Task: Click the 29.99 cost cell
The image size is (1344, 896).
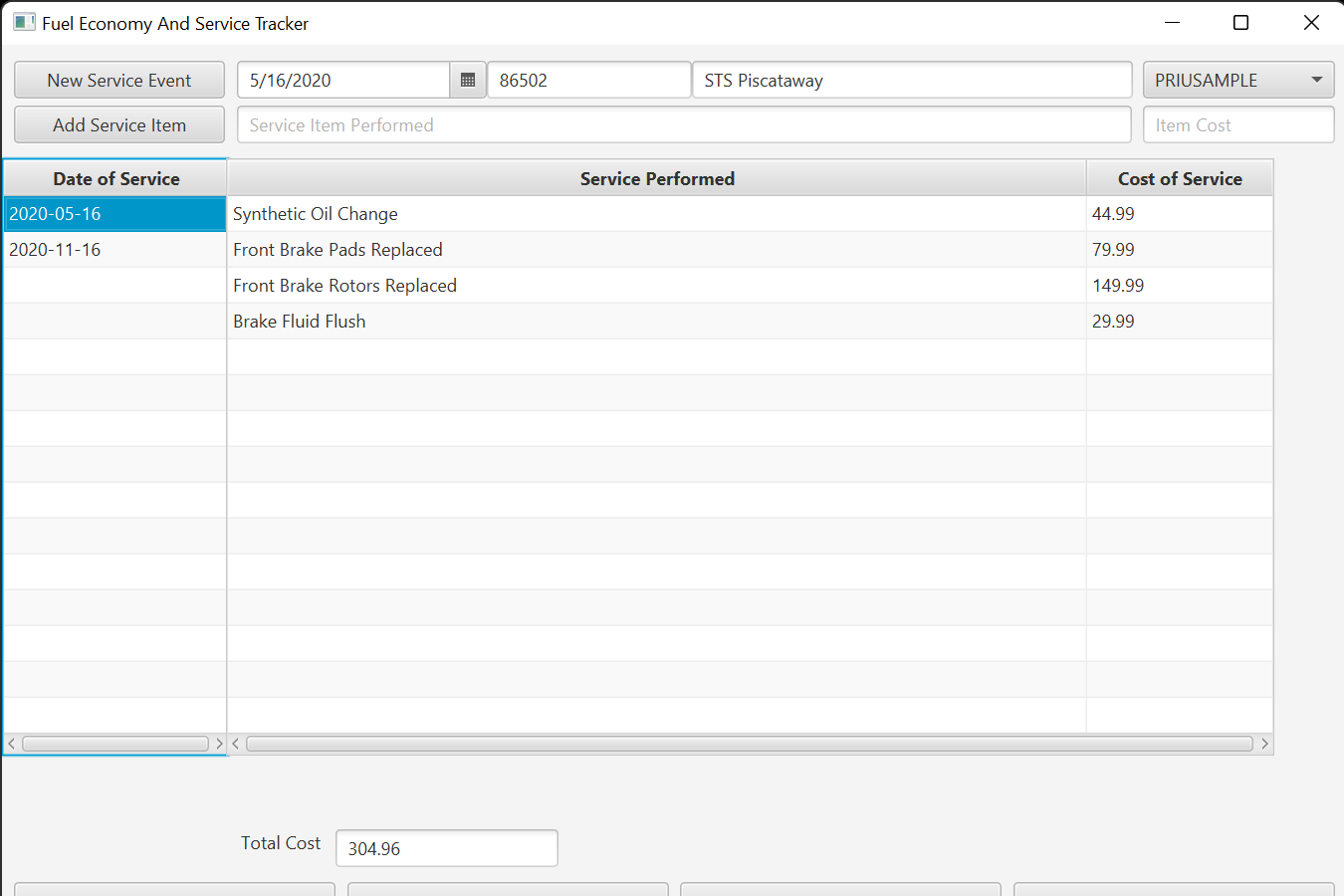Action: [x=1180, y=322]
